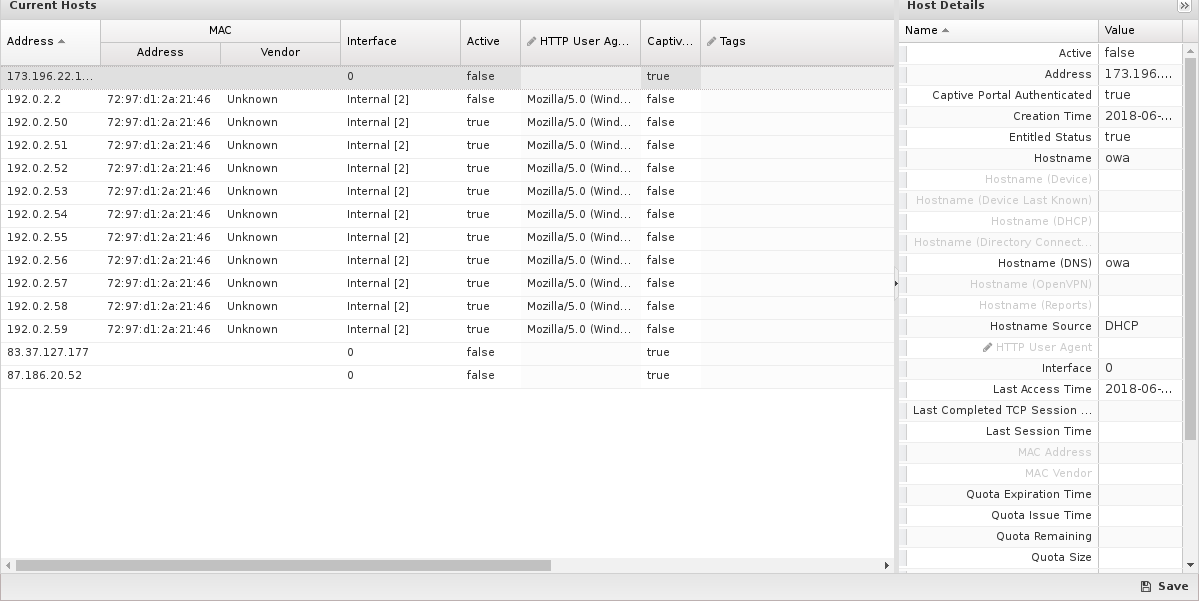Click the Captive cell for 87.186.20.52
Screen dimensions: 1199x601
pyautogui.click(x=670, y=375)
